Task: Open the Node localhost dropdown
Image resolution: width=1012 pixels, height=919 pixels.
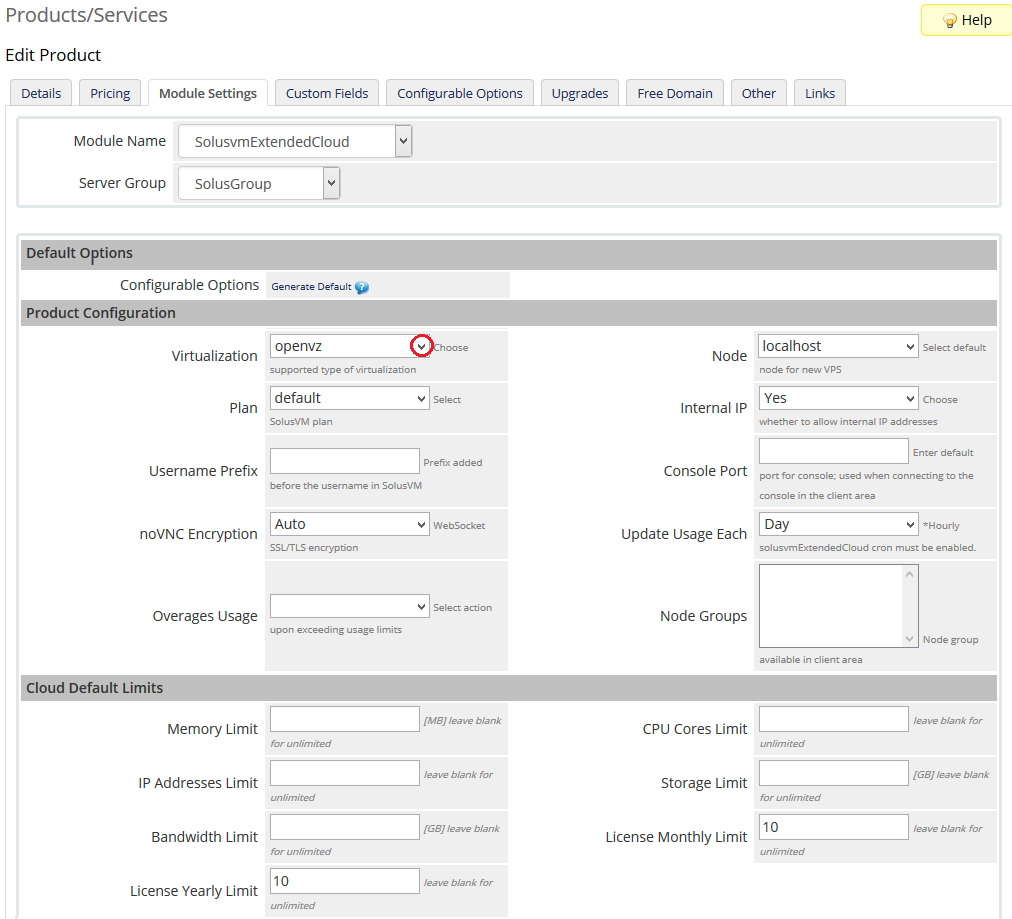Action: click(838, 346)
